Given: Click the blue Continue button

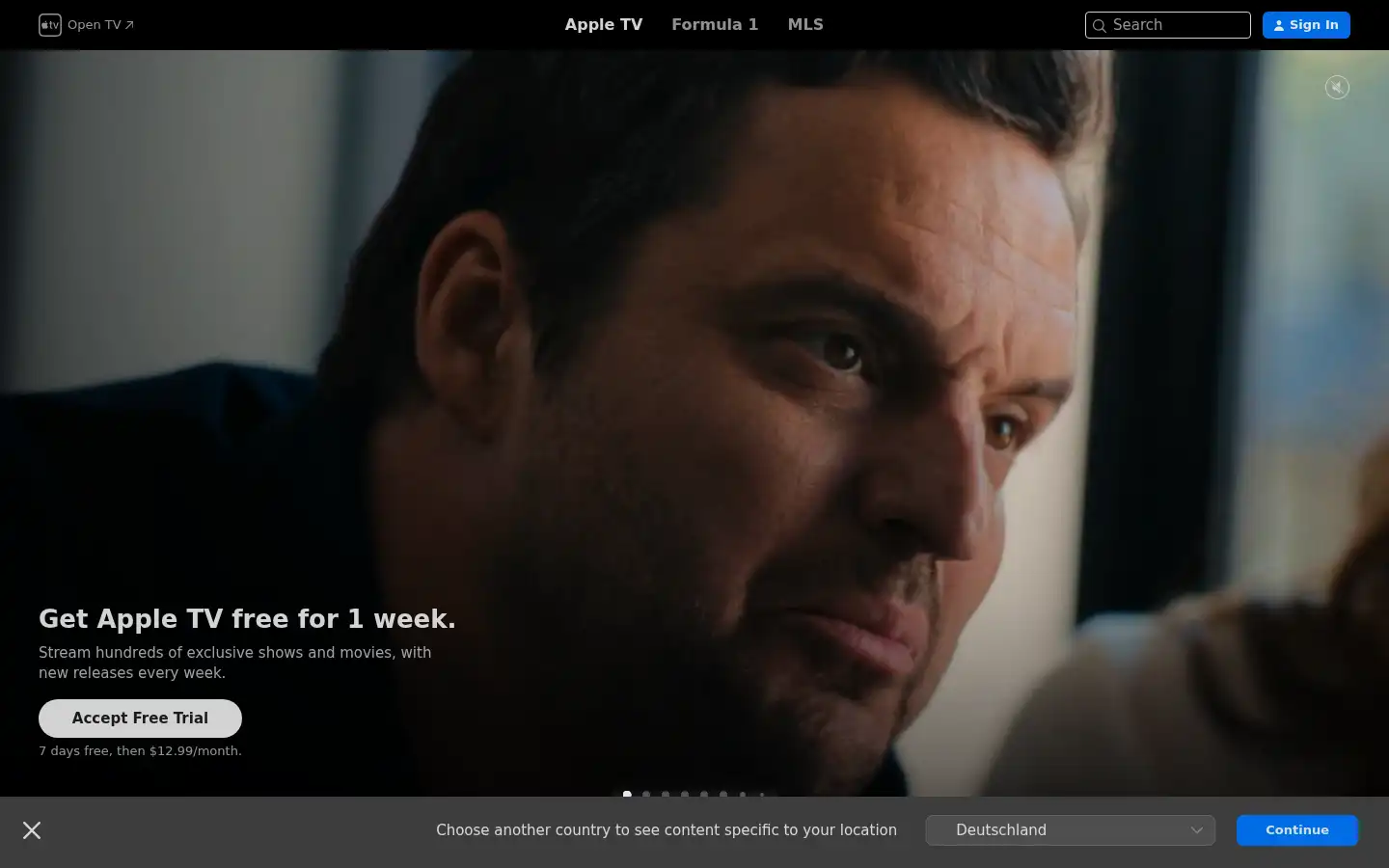Looking at the screenshot, I should (x=1297, y=830).
